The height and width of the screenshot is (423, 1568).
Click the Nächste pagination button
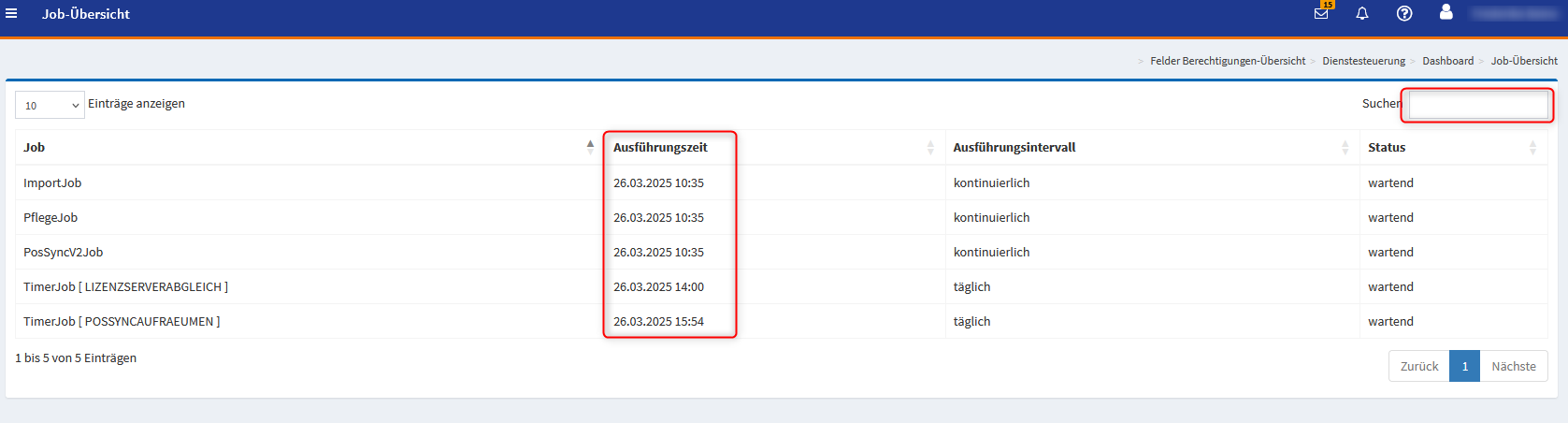1513,366
